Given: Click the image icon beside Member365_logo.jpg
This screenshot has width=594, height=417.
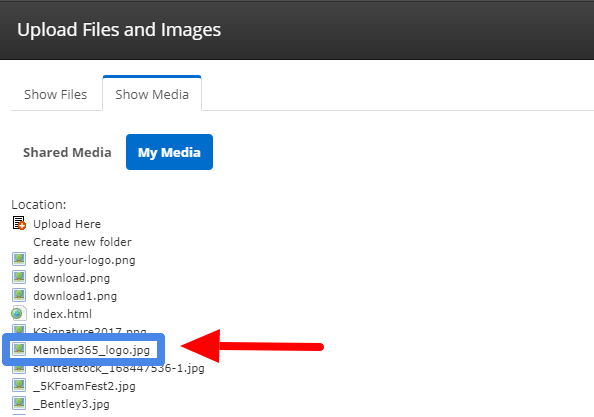Looking at the screenshot, I should [19, 349].
